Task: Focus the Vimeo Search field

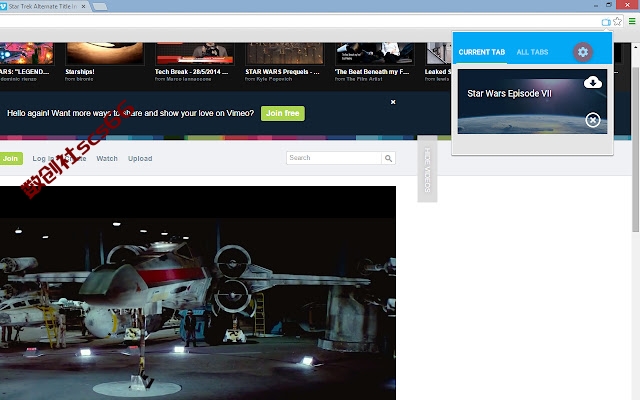Action: (334, 158)
